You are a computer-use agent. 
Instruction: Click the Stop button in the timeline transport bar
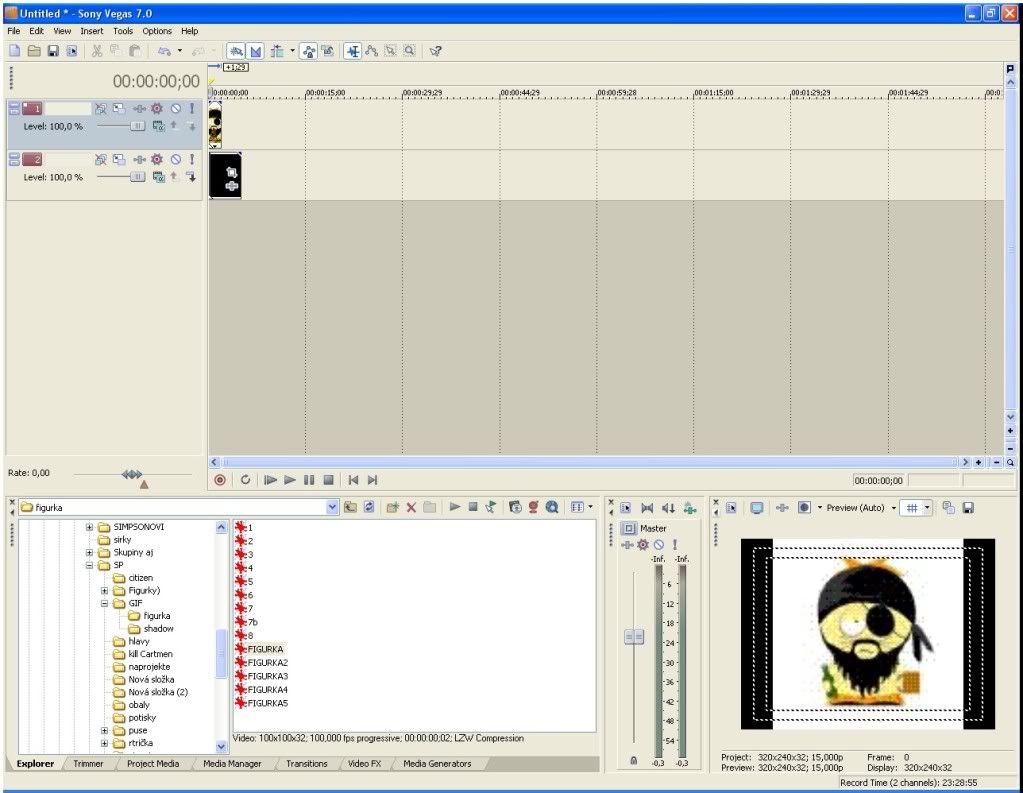pyautogui.click(x=329, y=480)
